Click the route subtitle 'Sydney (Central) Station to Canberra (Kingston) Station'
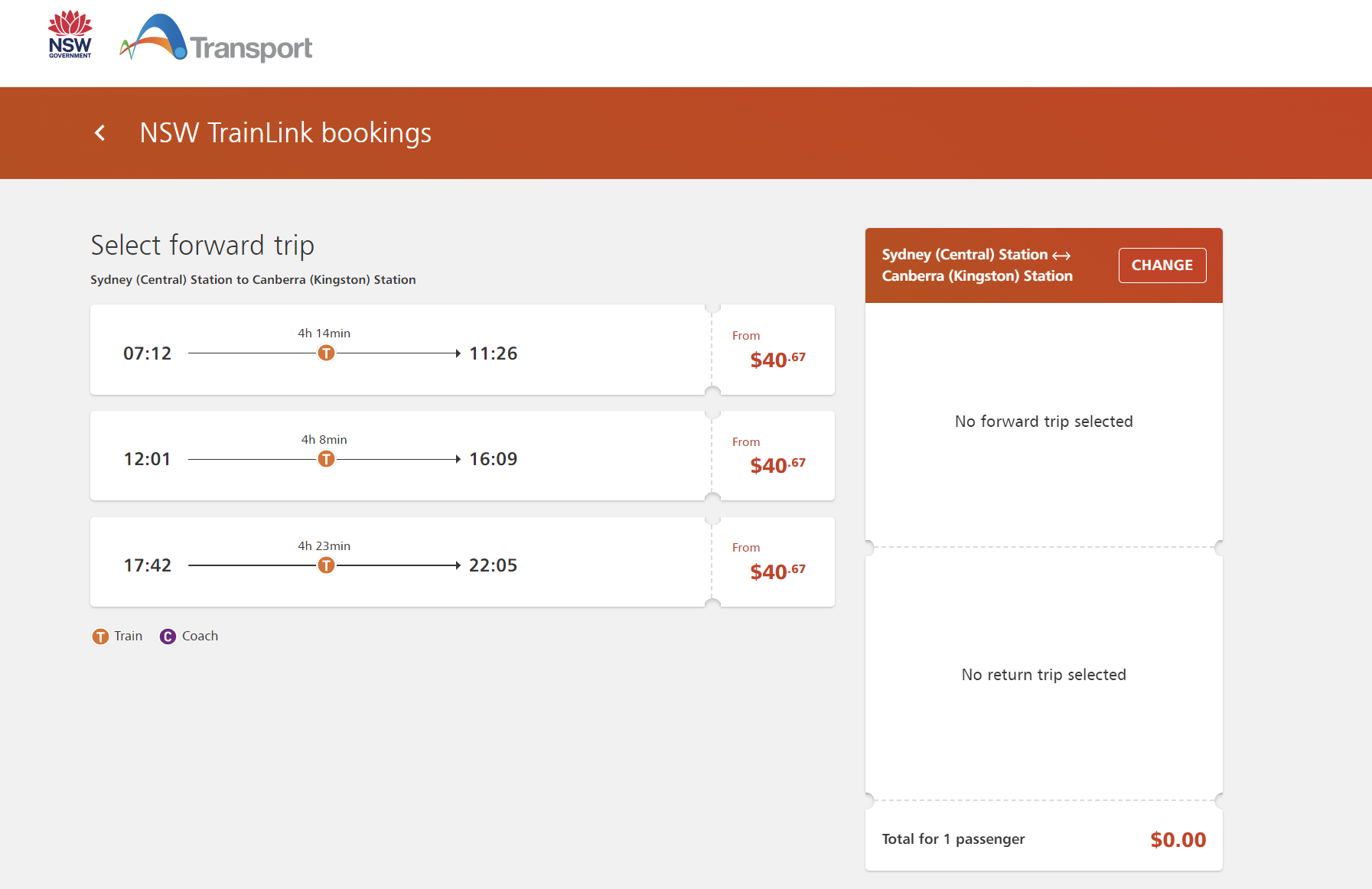This screenshot has width=1372, height=889. 253,280
